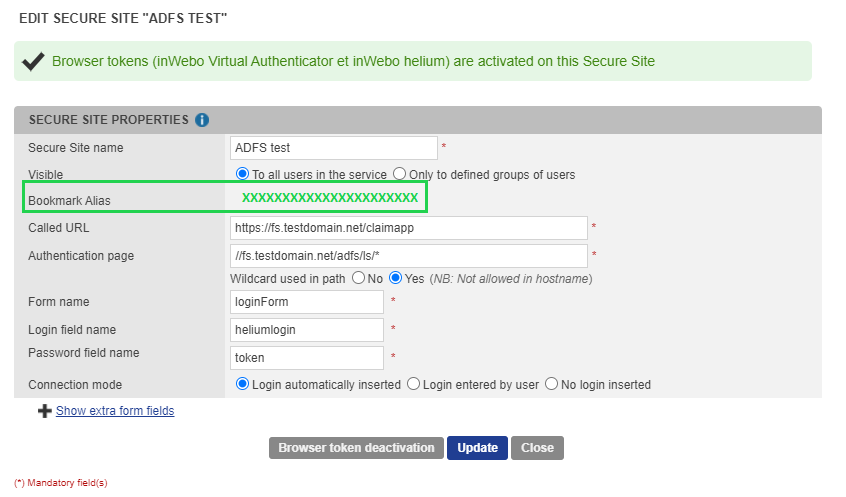Image resolution: width=846 pixels, height=497 pixels.
Task: Set wildcard used in path to No
Action: [x=359, y=278]
